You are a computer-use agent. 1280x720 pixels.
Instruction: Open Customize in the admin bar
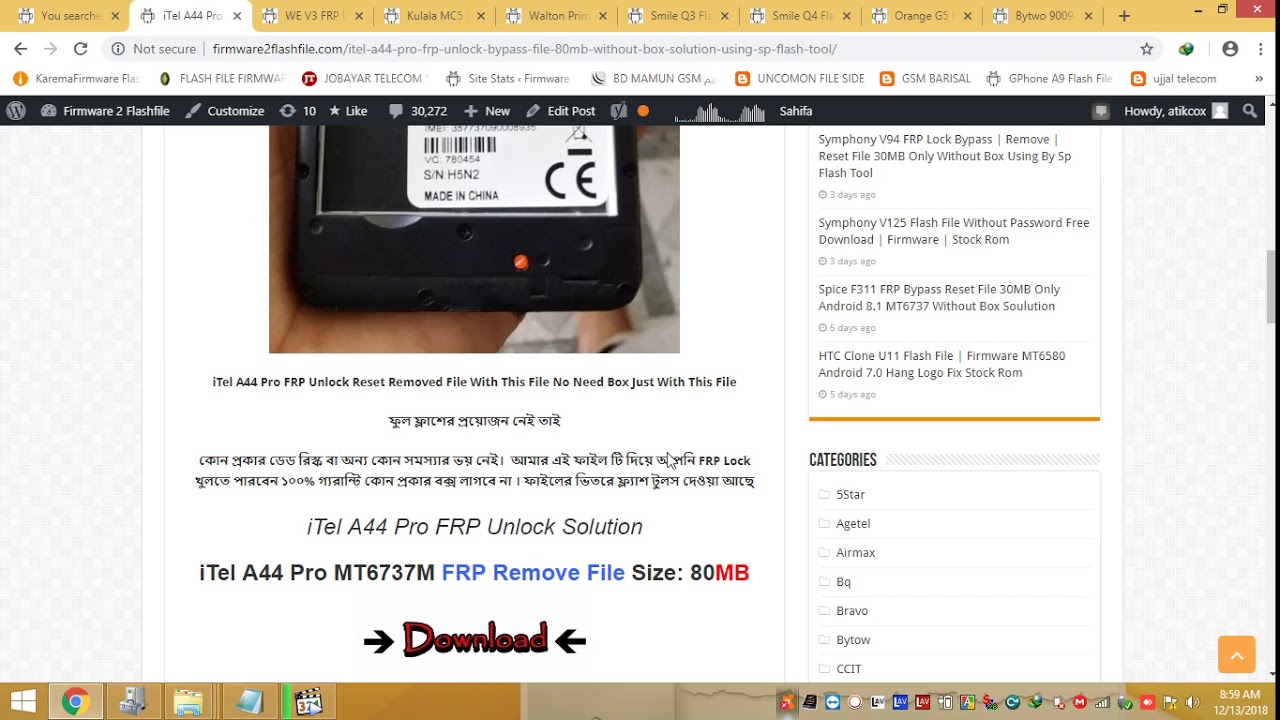225,111
